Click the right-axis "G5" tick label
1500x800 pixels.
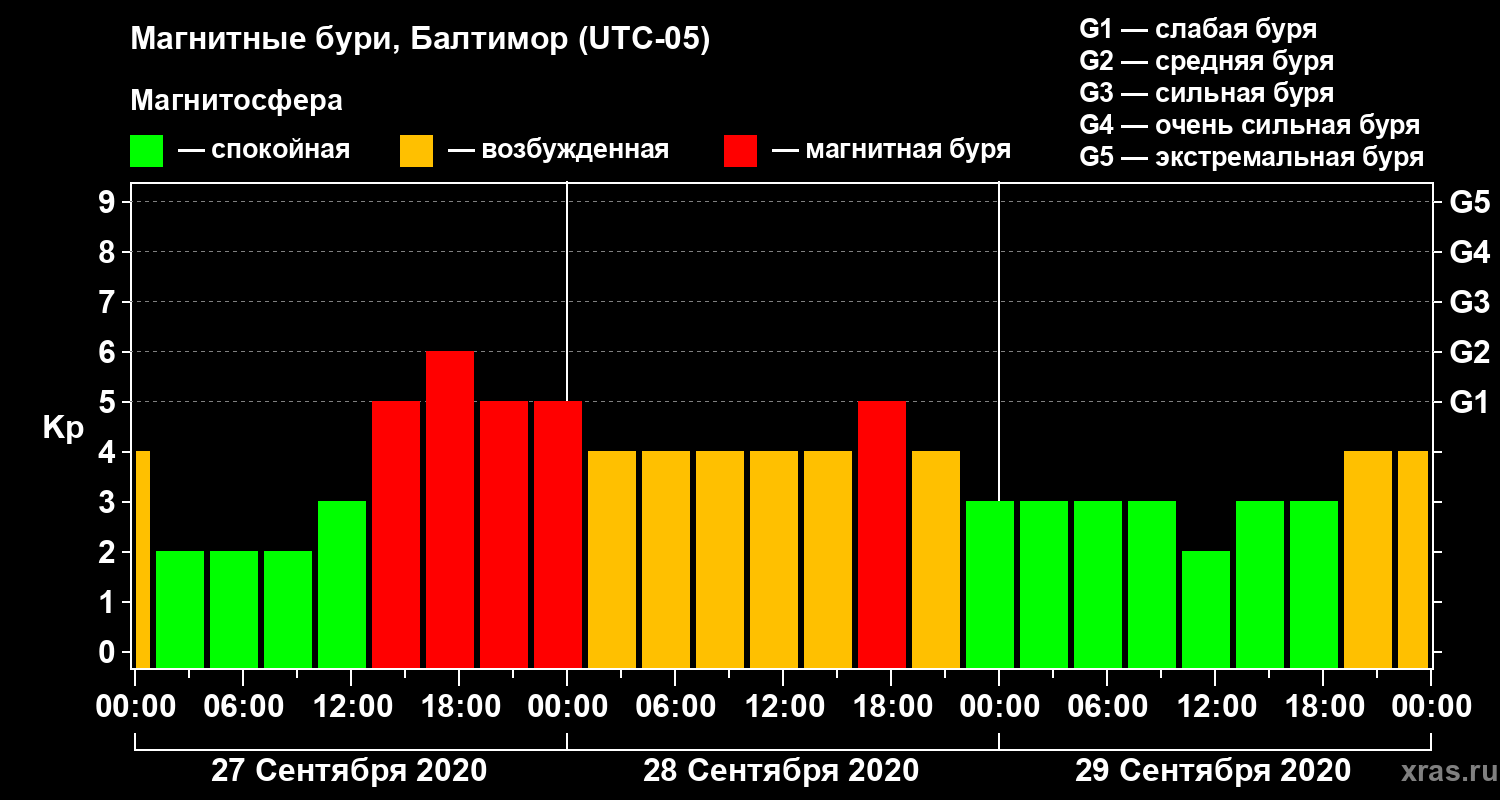click(1469, 202)
